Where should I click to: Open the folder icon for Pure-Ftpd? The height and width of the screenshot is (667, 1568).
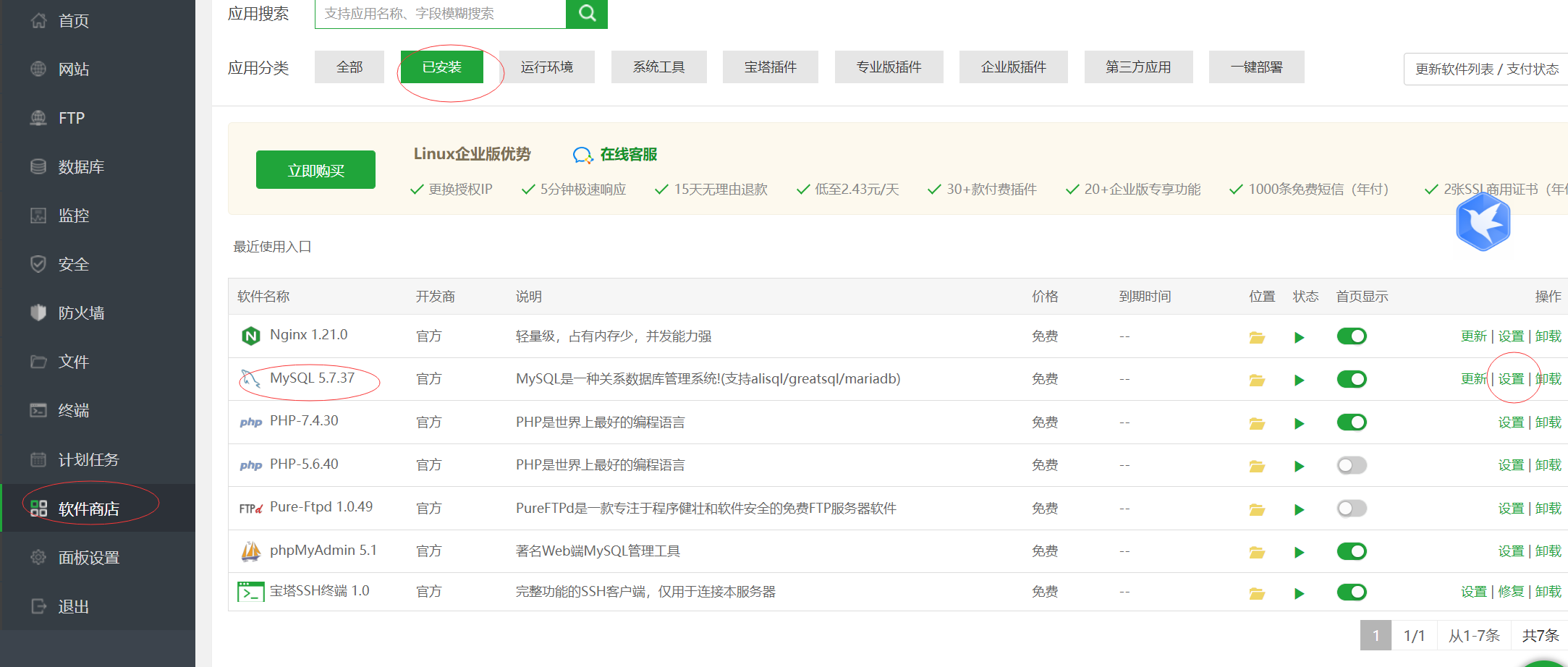coord(1257,509)
